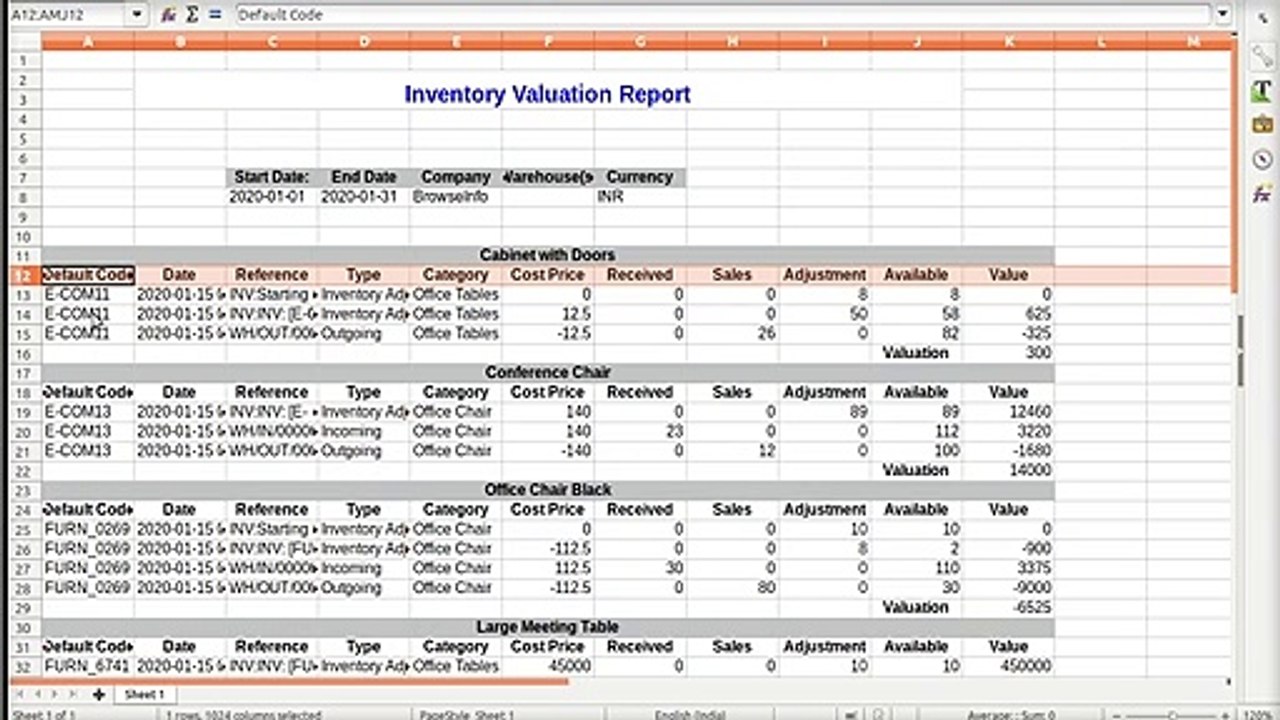Select the value 625 in row 14
Image resolution: width=1280 pixels, height=720 pixels.
(1008, 314)
